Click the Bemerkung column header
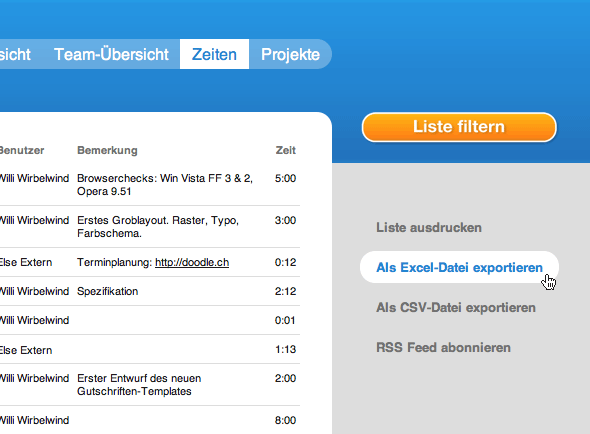This screenshot has width=590, height=434. tap(107, 150)
